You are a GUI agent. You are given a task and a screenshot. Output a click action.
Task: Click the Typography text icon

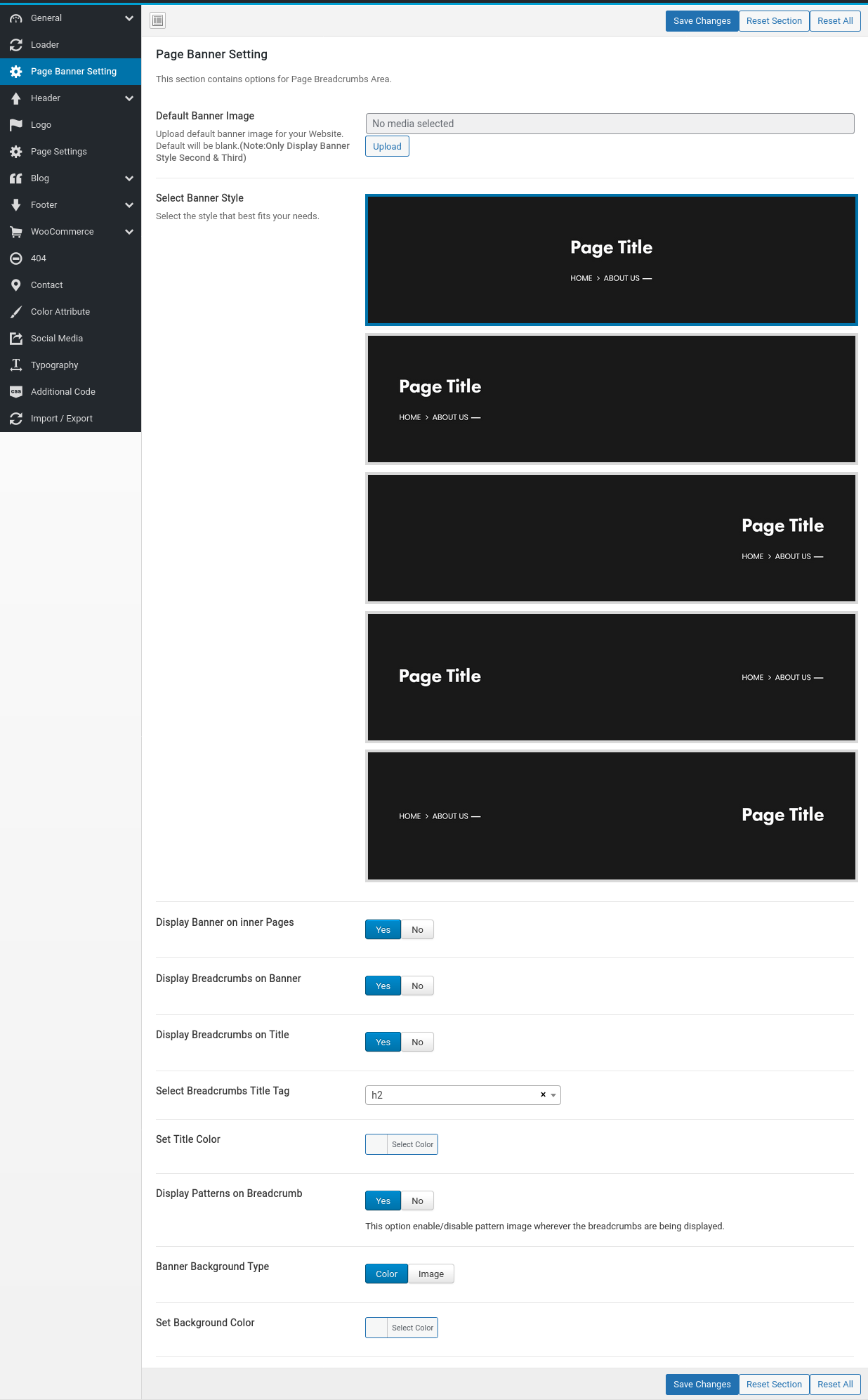point(16,365)
